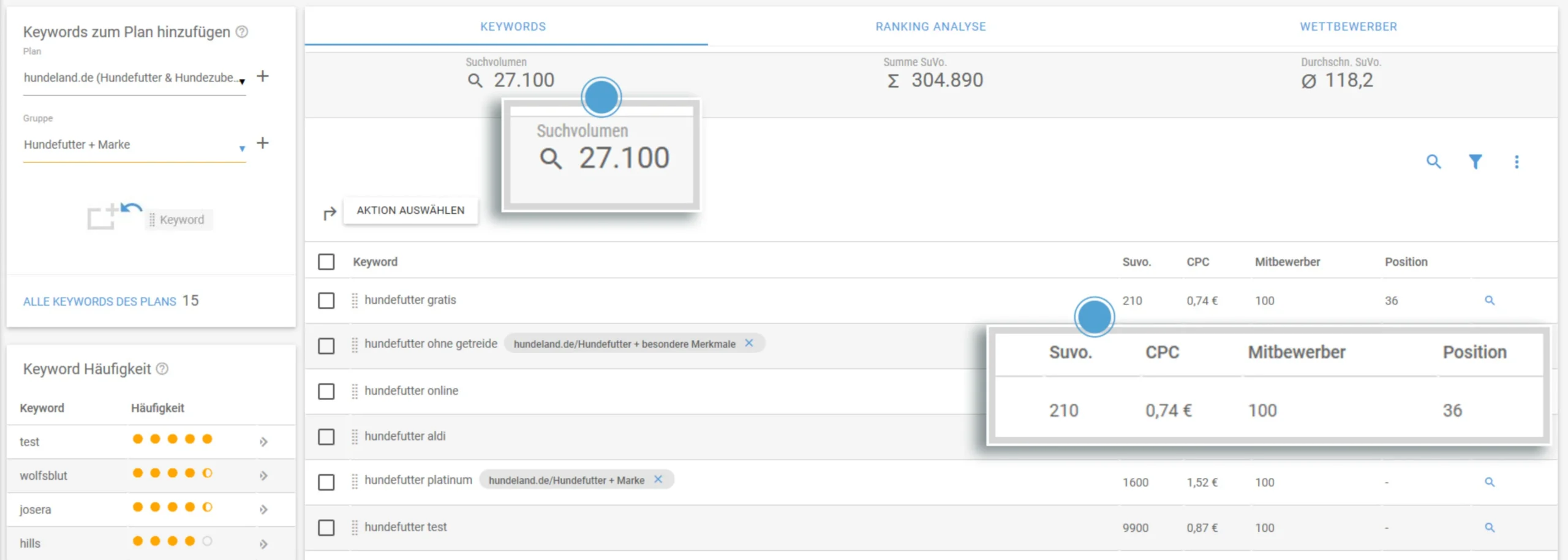The width and height of the screenshot is (1568, 560).
Task: Open SERP details for hundefutter platinum via magnifier
Action: (x=1491, y=482)
